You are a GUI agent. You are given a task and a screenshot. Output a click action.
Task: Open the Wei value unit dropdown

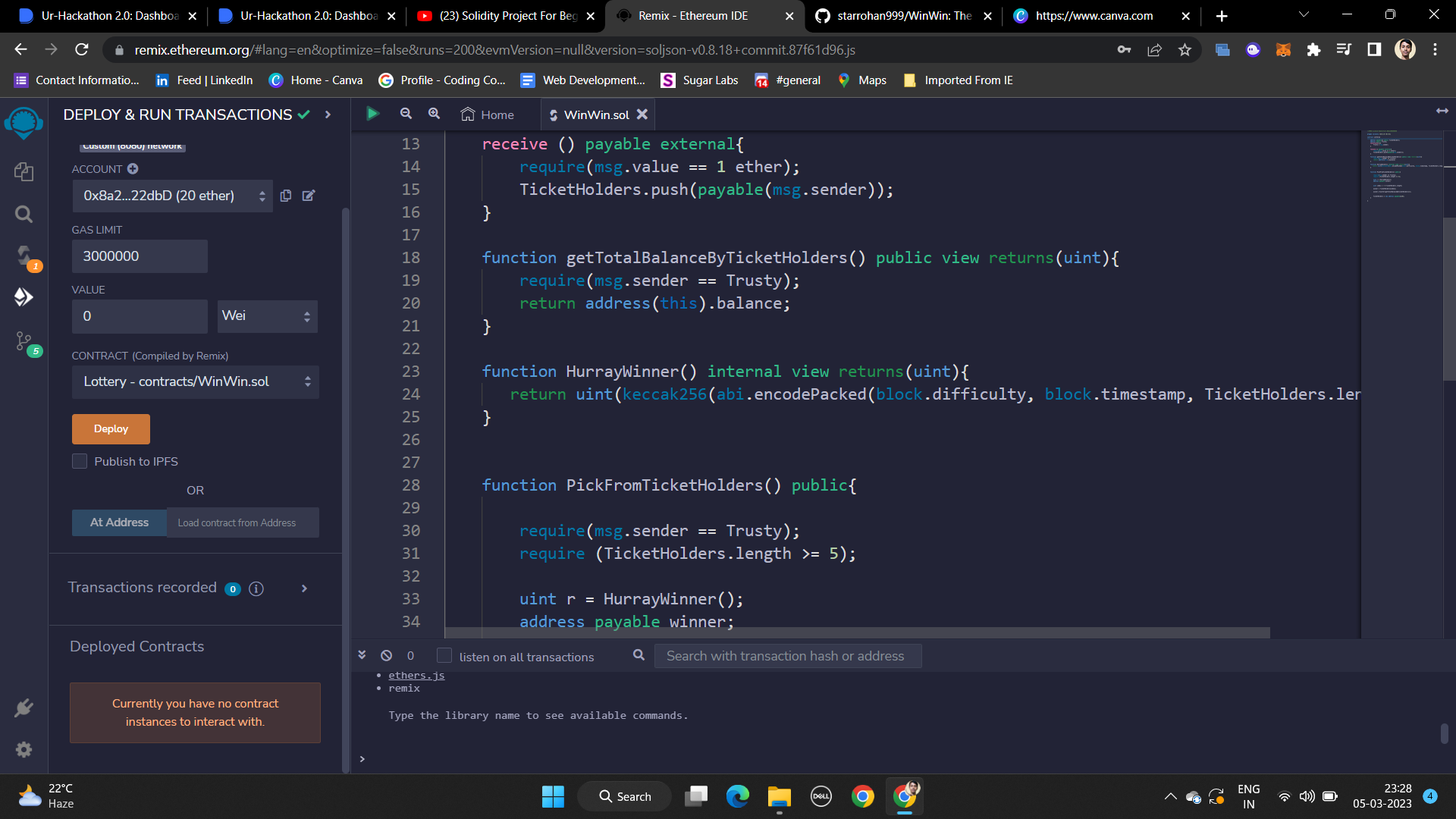coord(267,316)
